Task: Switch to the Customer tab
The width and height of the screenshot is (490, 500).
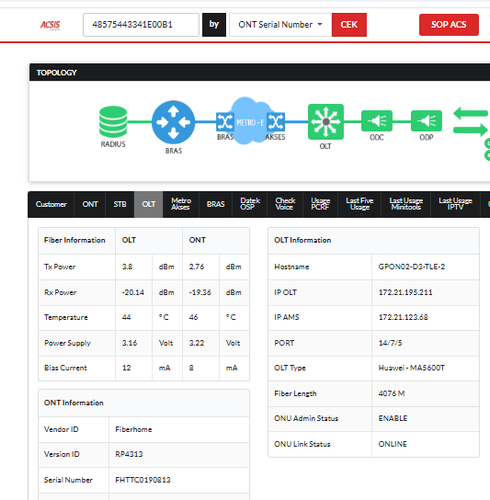Action: click(51, 204)
